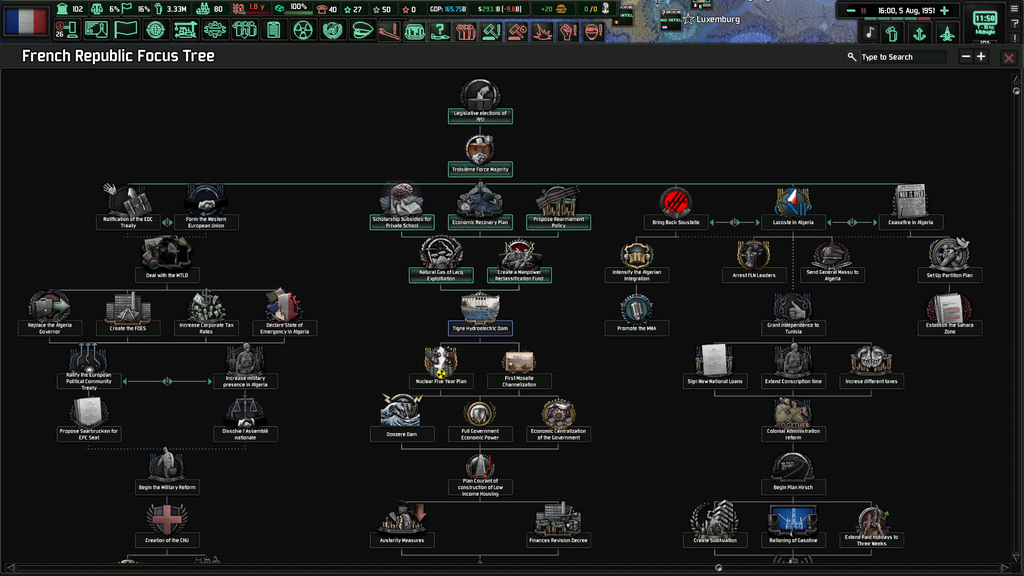
Task: Open the French flag country overview
Action: tap(26, 20)
